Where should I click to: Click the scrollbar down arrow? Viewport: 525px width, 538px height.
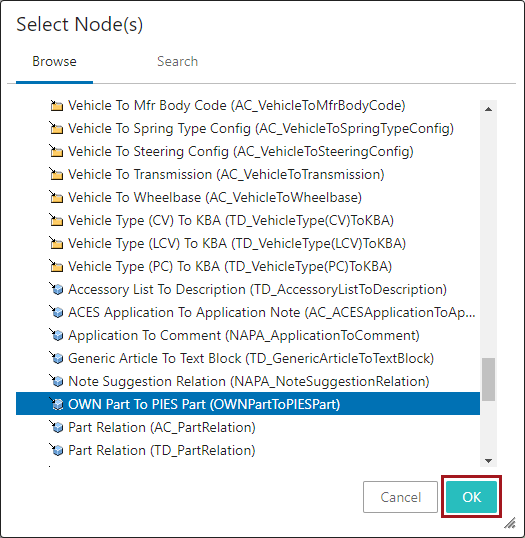click(x=489, y=461)
